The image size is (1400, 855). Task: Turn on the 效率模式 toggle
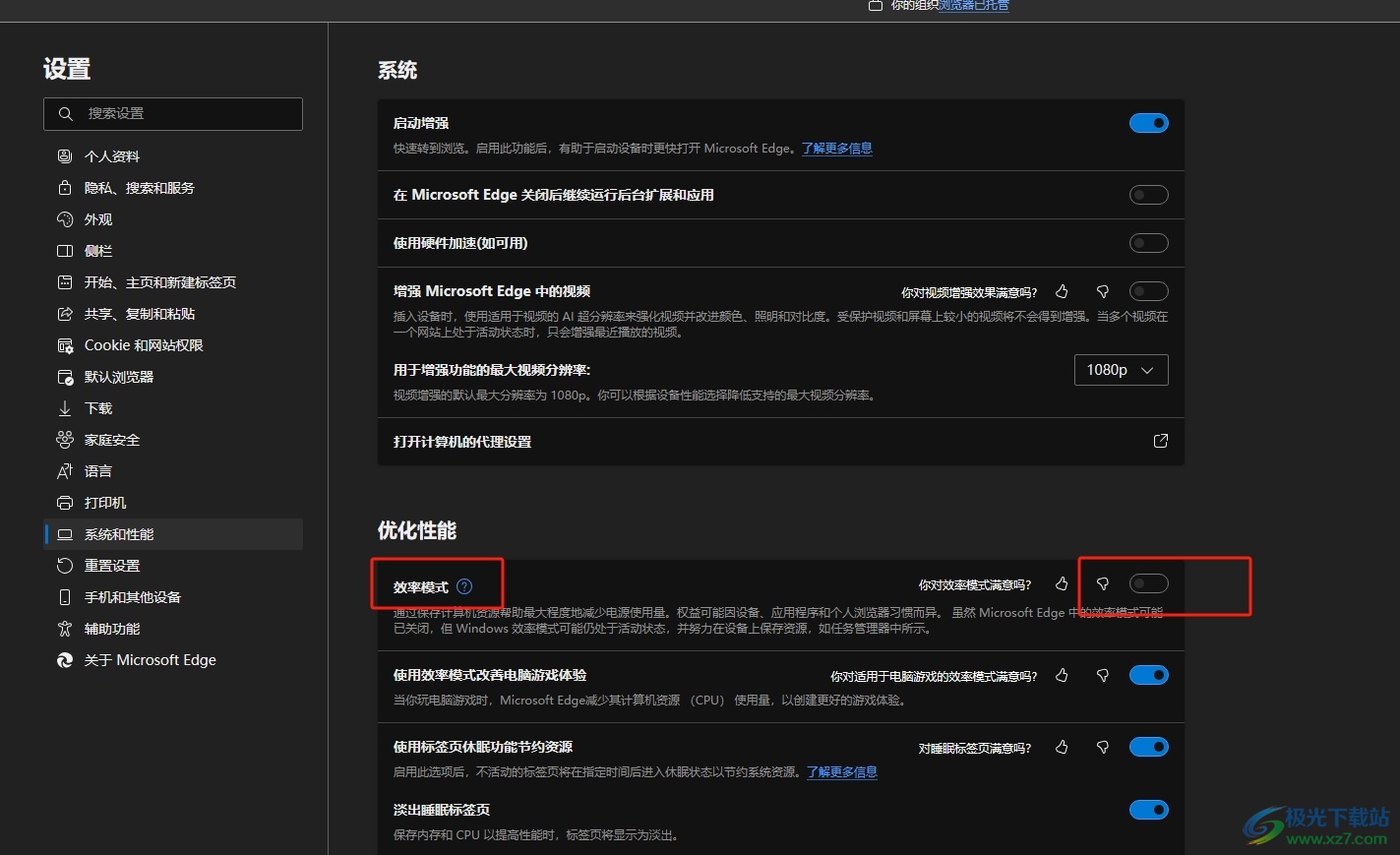[x=1148, y=583]
